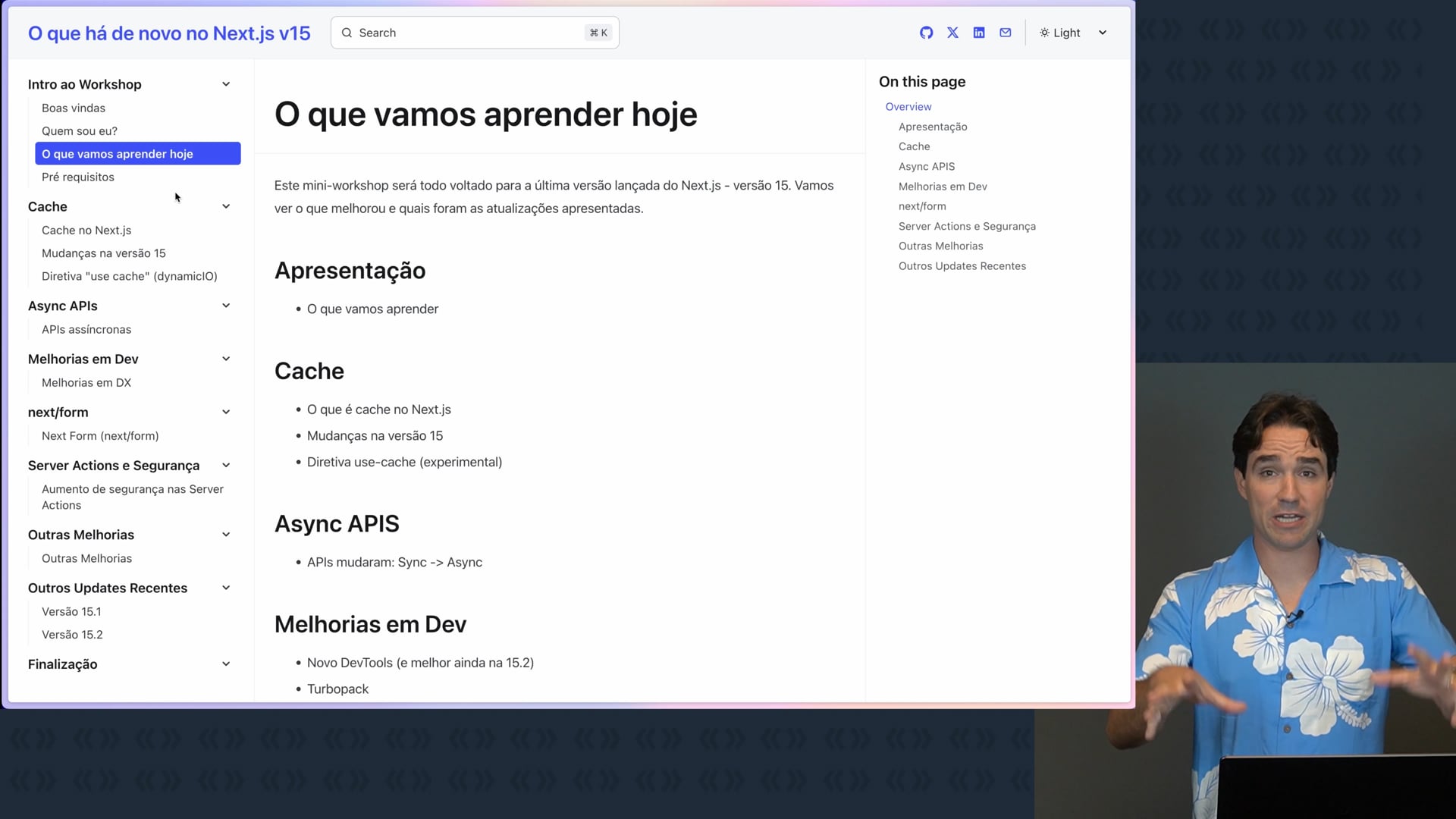Open the Light theme dropdown
The image size is (1456, 819).
coord(1103,33)
